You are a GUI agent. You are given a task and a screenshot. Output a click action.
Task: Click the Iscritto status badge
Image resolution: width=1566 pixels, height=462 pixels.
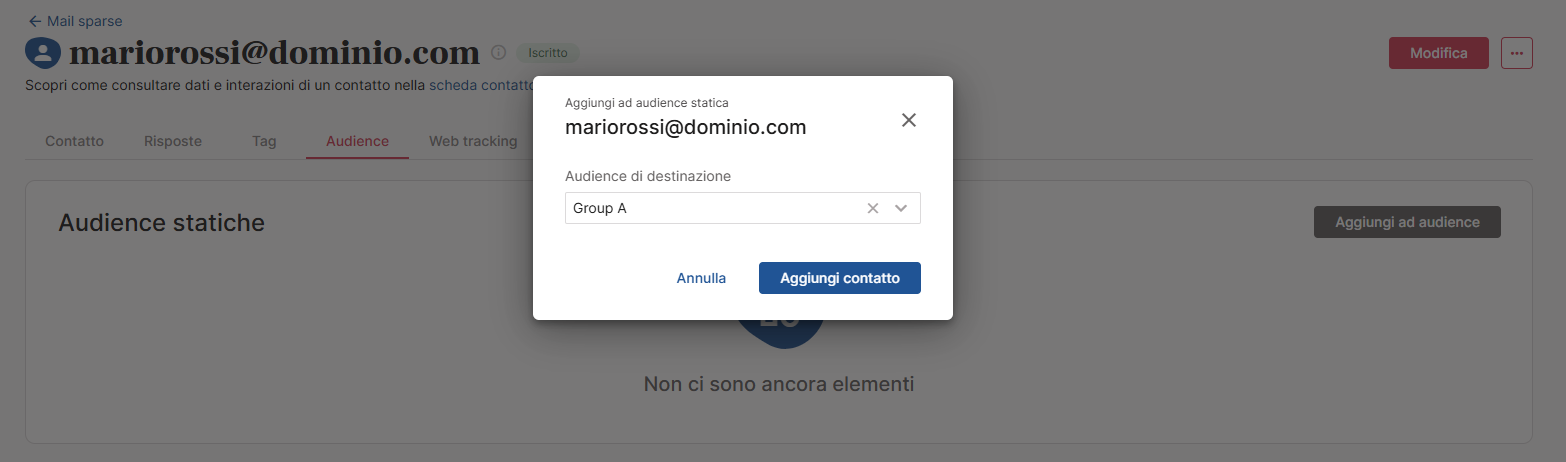coord(547,53)
